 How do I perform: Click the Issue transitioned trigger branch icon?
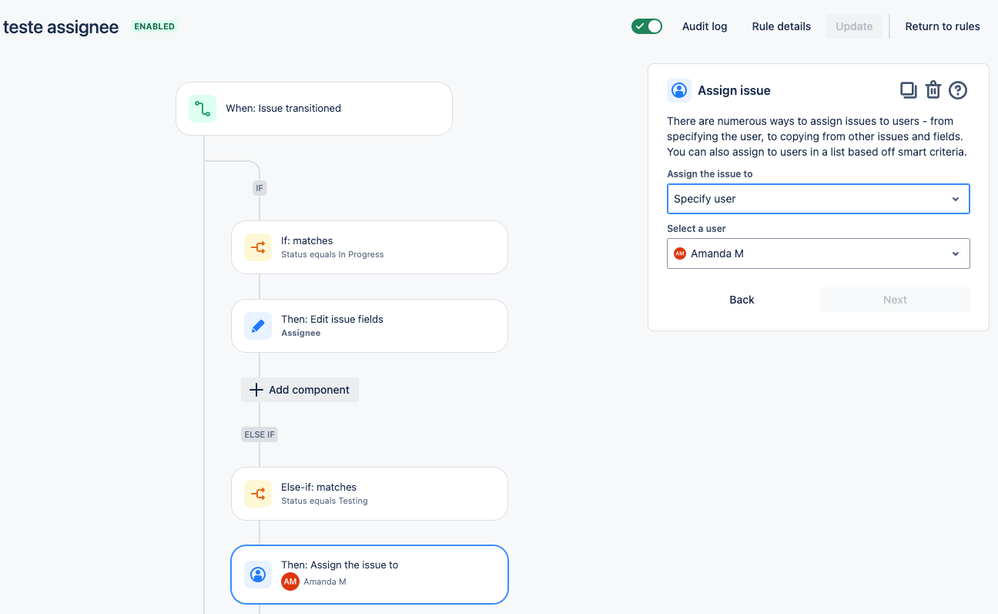click(x=202, y=109)
